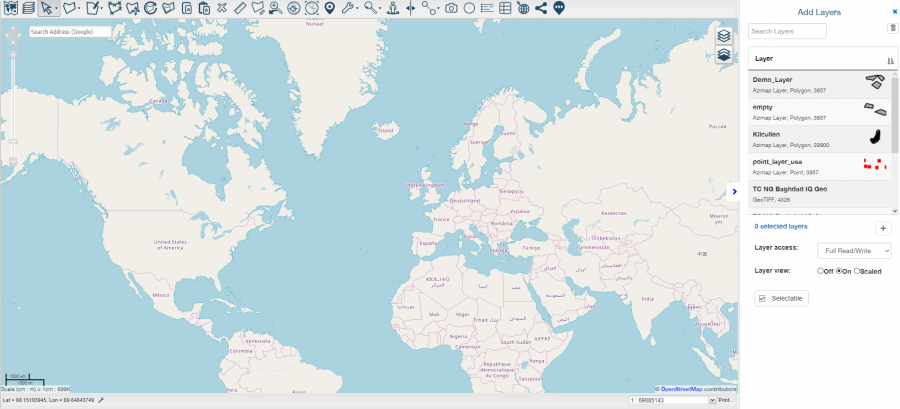Screen dimensions: 900x409
Task: Close the Add Layers panel
Action: (x=894, y=12)
